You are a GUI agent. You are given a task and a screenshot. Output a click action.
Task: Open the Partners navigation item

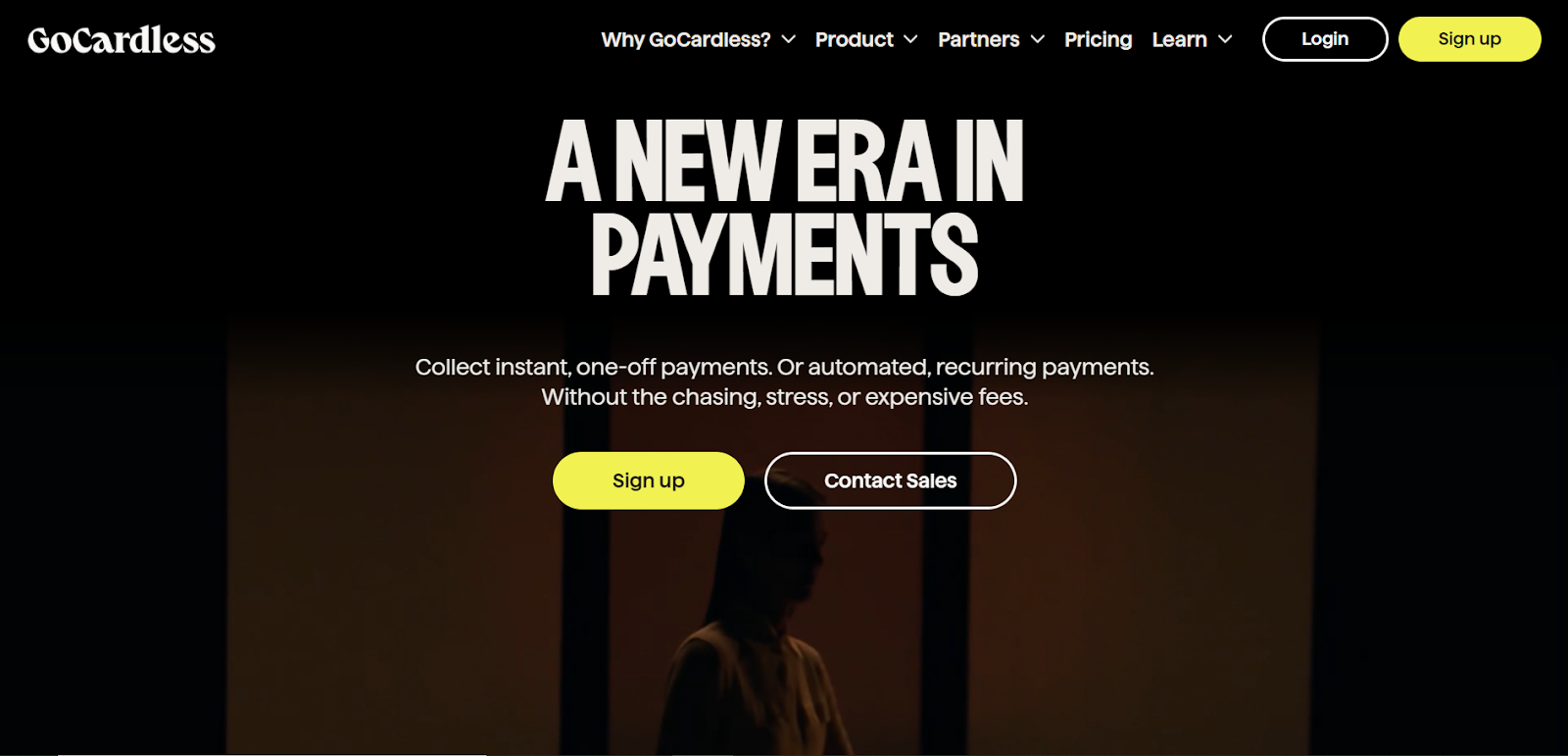[x=979, y=39]
